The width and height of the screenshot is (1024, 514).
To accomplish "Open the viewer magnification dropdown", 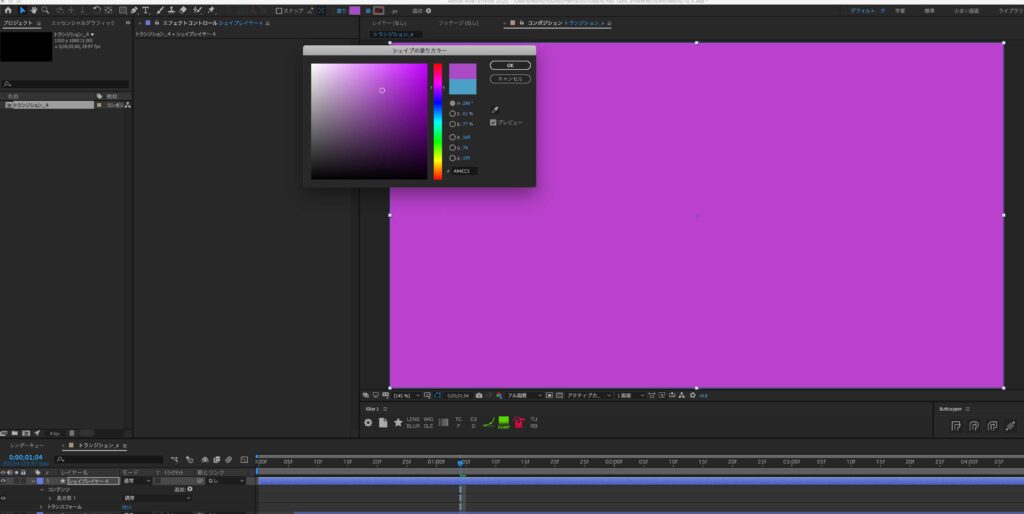I will coord(406,396).
